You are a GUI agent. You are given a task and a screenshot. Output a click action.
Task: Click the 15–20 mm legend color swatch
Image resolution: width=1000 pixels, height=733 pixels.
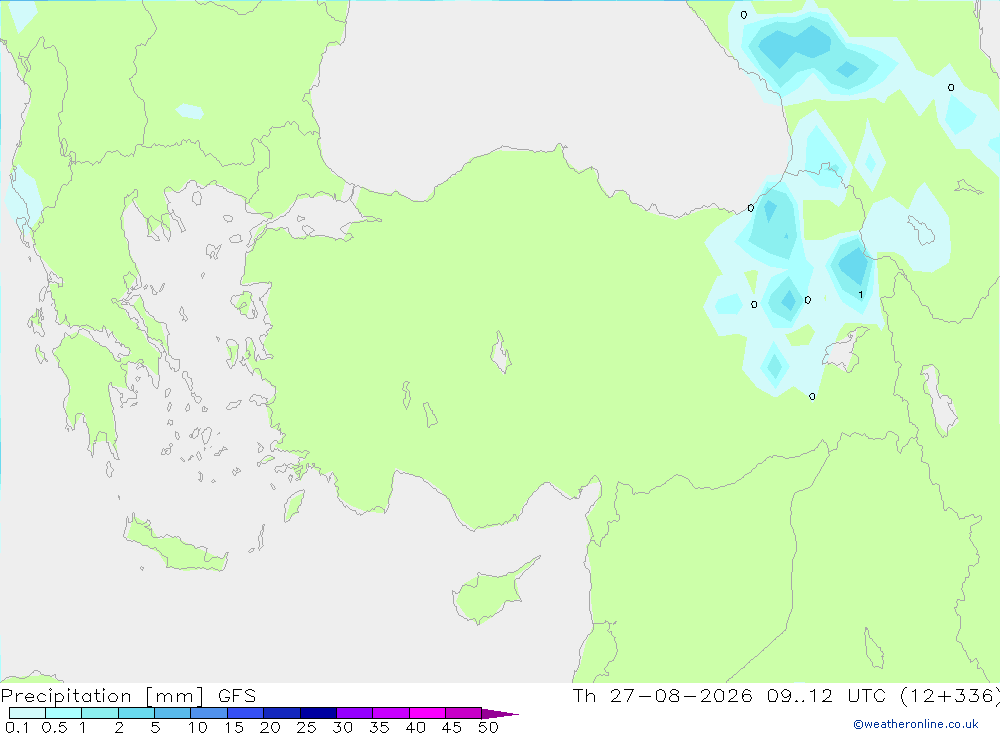pos(246,713)
